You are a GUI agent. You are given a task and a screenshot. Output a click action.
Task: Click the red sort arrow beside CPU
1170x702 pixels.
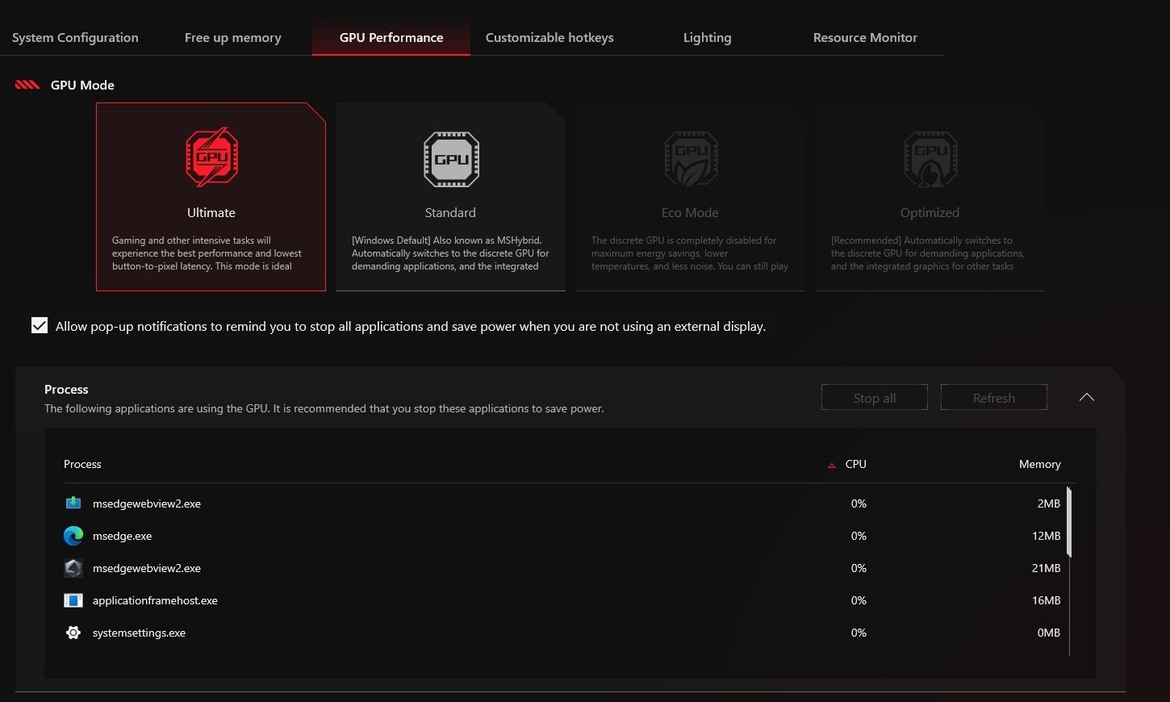click(x=831, y=466)
